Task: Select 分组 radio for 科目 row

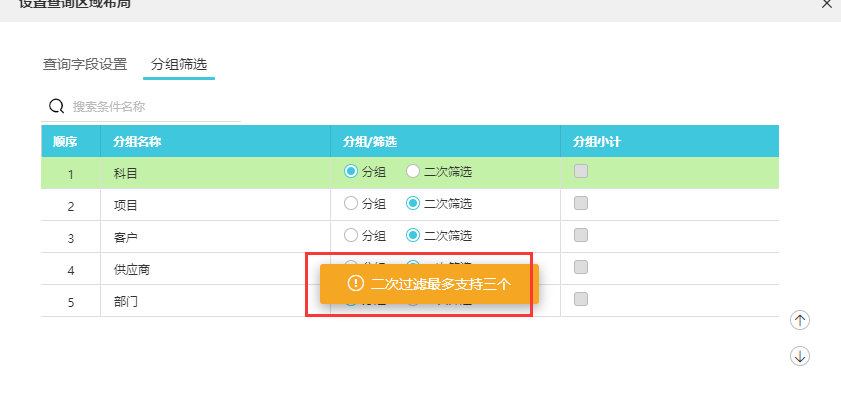Action: pyautogui.click(x=351, y=172)
